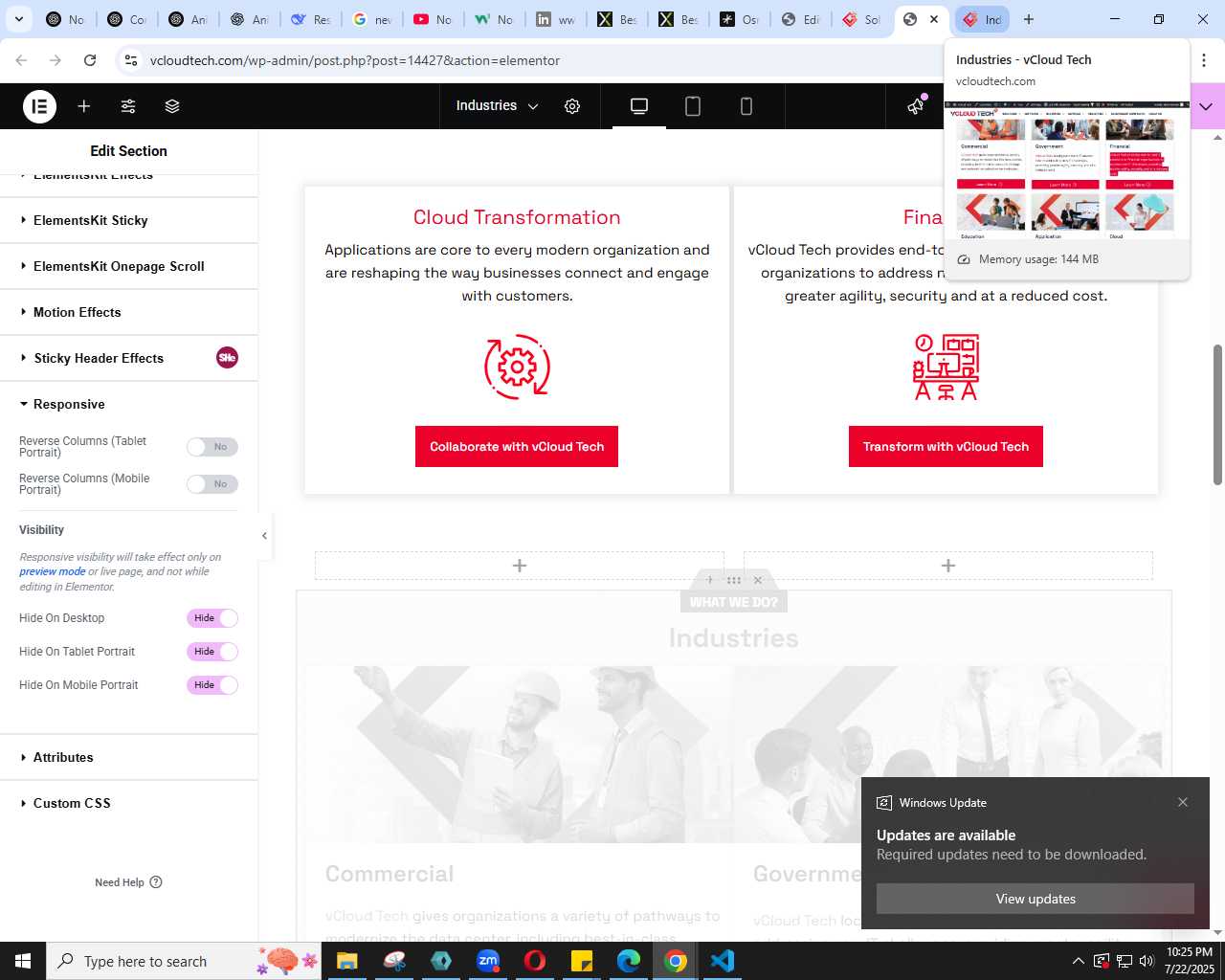Open Visual Studio Code from taskbar
Viewport: 1225px width, 980px height.
tap(723, 961)
